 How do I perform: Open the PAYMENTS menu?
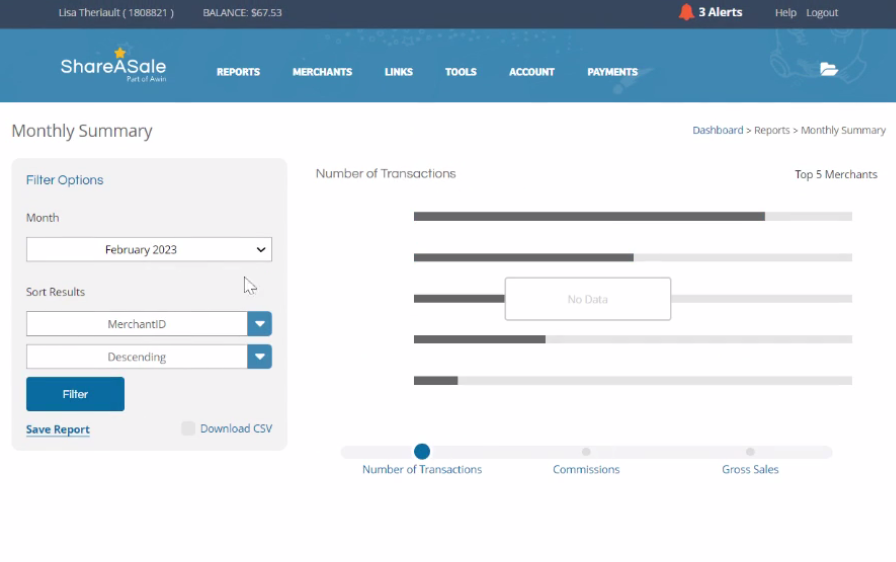(x=612, y=72)
